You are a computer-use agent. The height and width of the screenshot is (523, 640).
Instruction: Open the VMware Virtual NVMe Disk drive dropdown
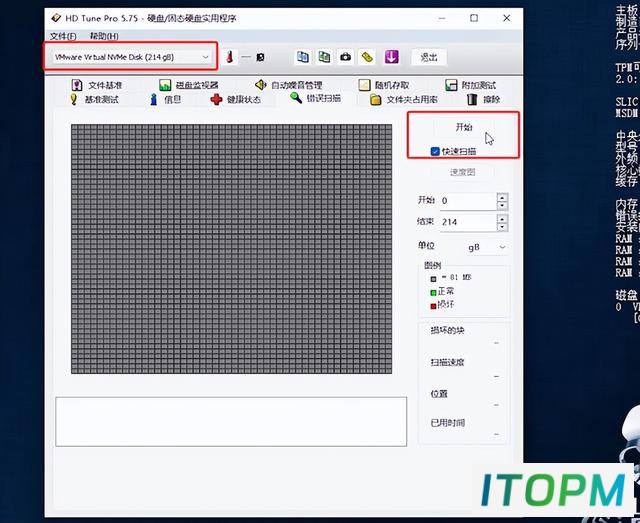click(x=131, y=57)
